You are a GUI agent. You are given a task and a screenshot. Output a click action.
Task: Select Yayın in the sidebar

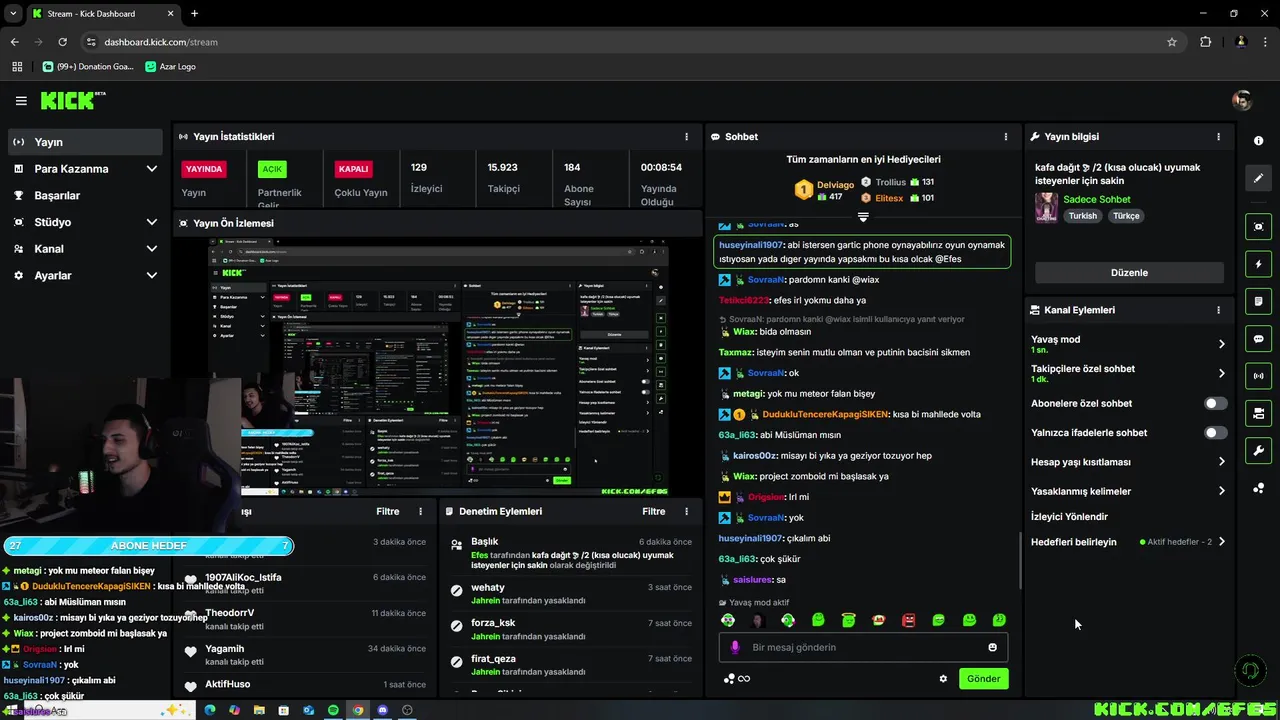pos(85,142)
